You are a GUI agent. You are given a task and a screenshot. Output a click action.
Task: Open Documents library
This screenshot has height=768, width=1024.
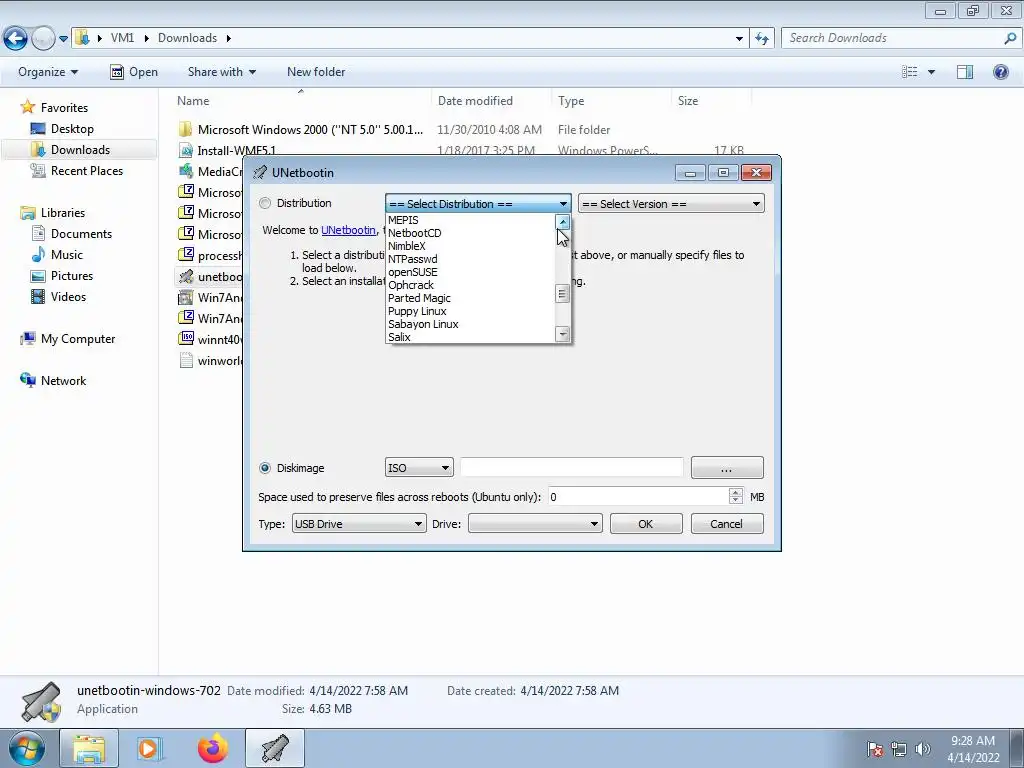pos(81,234)
